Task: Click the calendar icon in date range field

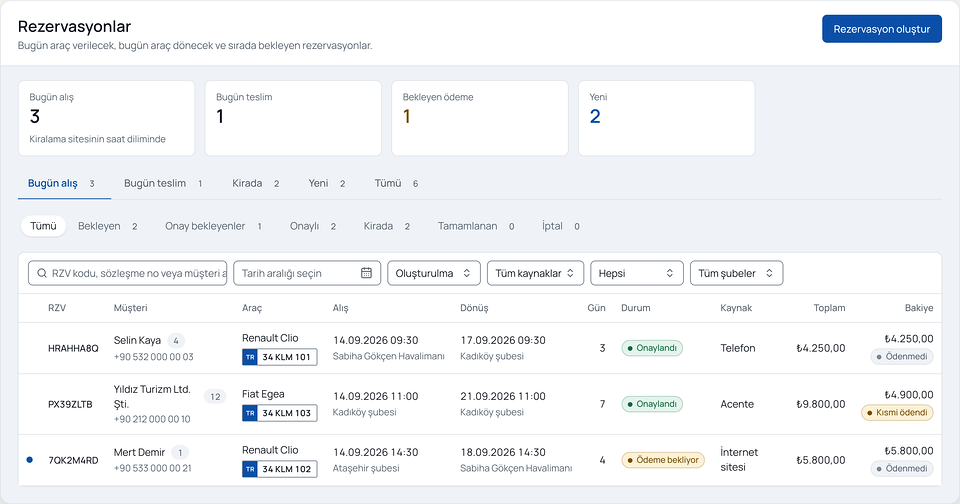Action: (x=366, y=273)
